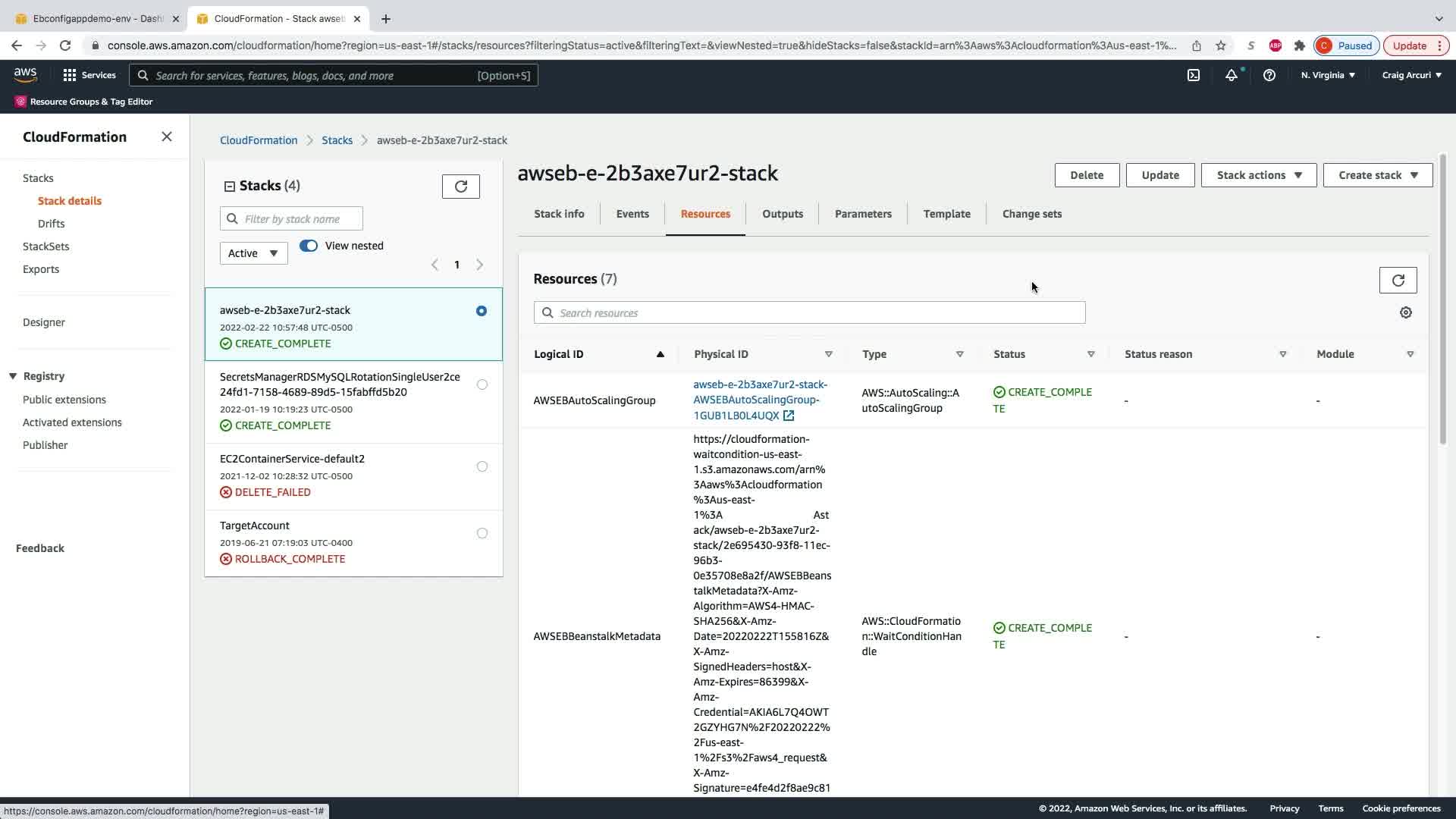Toggle the View nested switch
Screen dimensions: 1456x819
point(309,246)
